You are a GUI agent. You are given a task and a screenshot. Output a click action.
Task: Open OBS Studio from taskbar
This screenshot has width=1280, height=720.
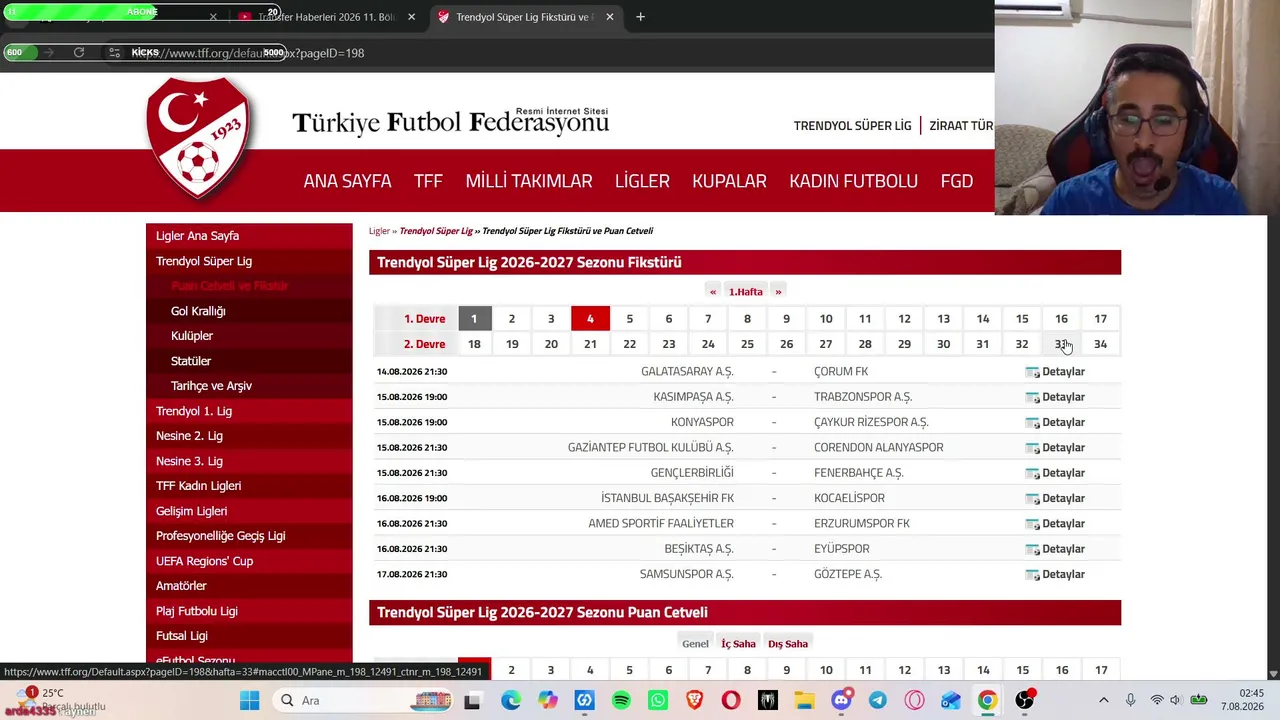1024,700
